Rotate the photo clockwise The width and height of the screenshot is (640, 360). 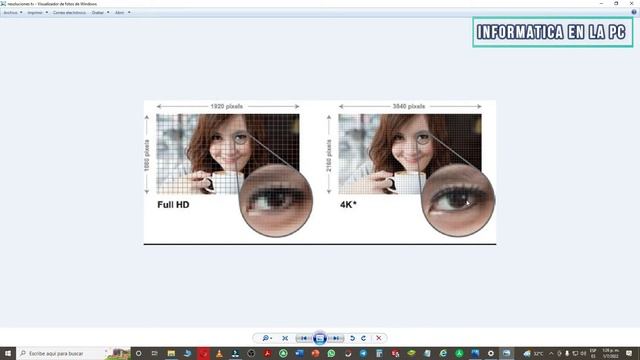pyautogui.click(x=363, y=338)
